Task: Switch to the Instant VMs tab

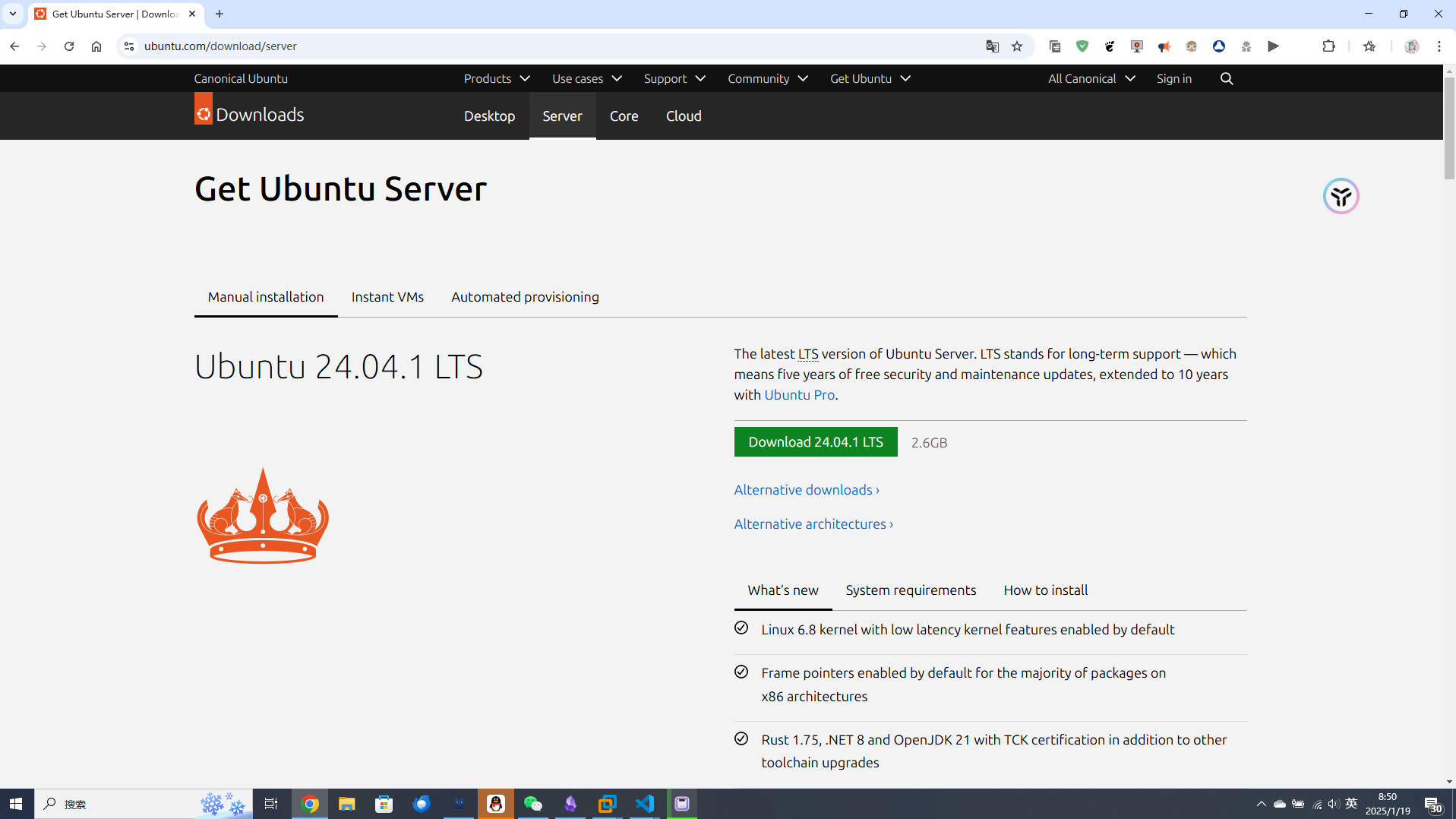Action: tap(387, 296)
